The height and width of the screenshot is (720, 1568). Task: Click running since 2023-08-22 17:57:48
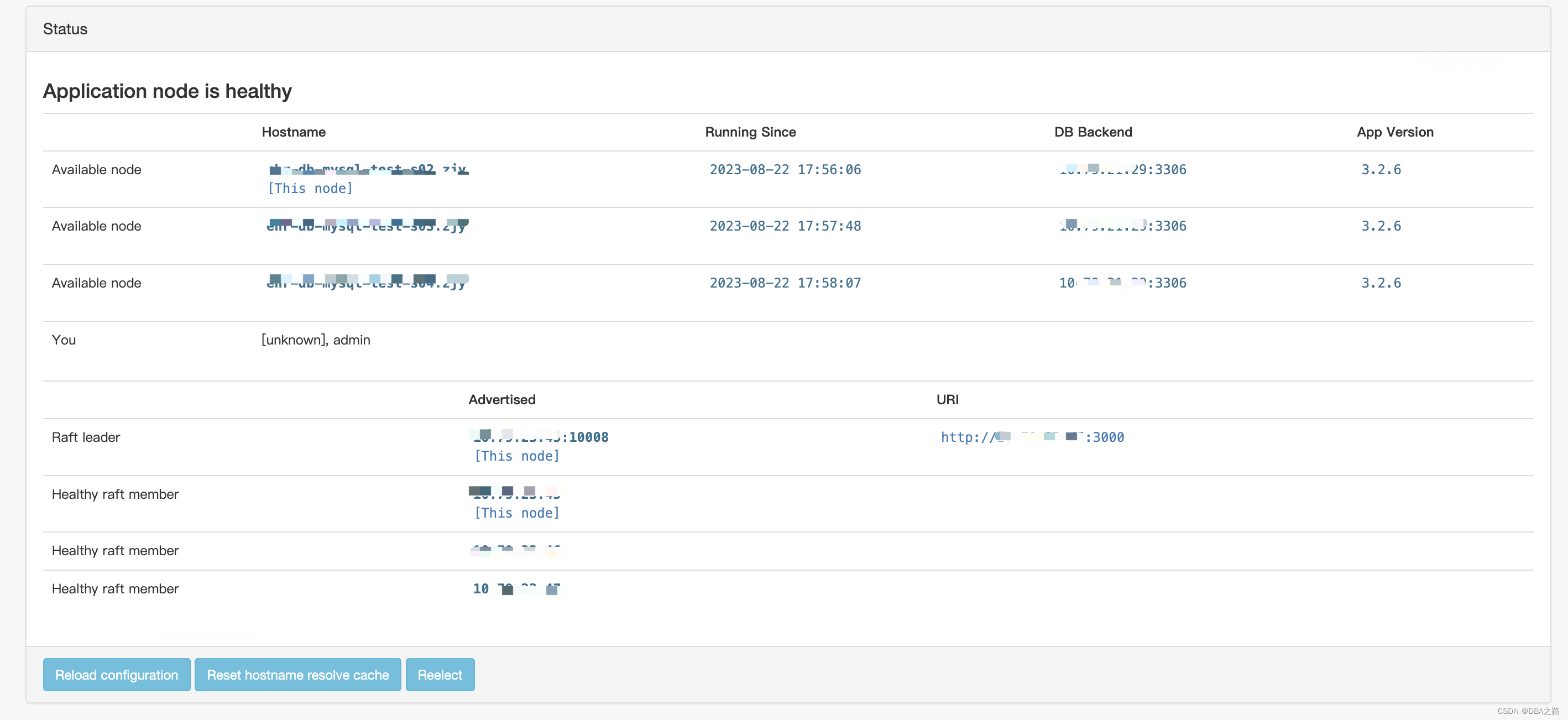pos(785,226)
